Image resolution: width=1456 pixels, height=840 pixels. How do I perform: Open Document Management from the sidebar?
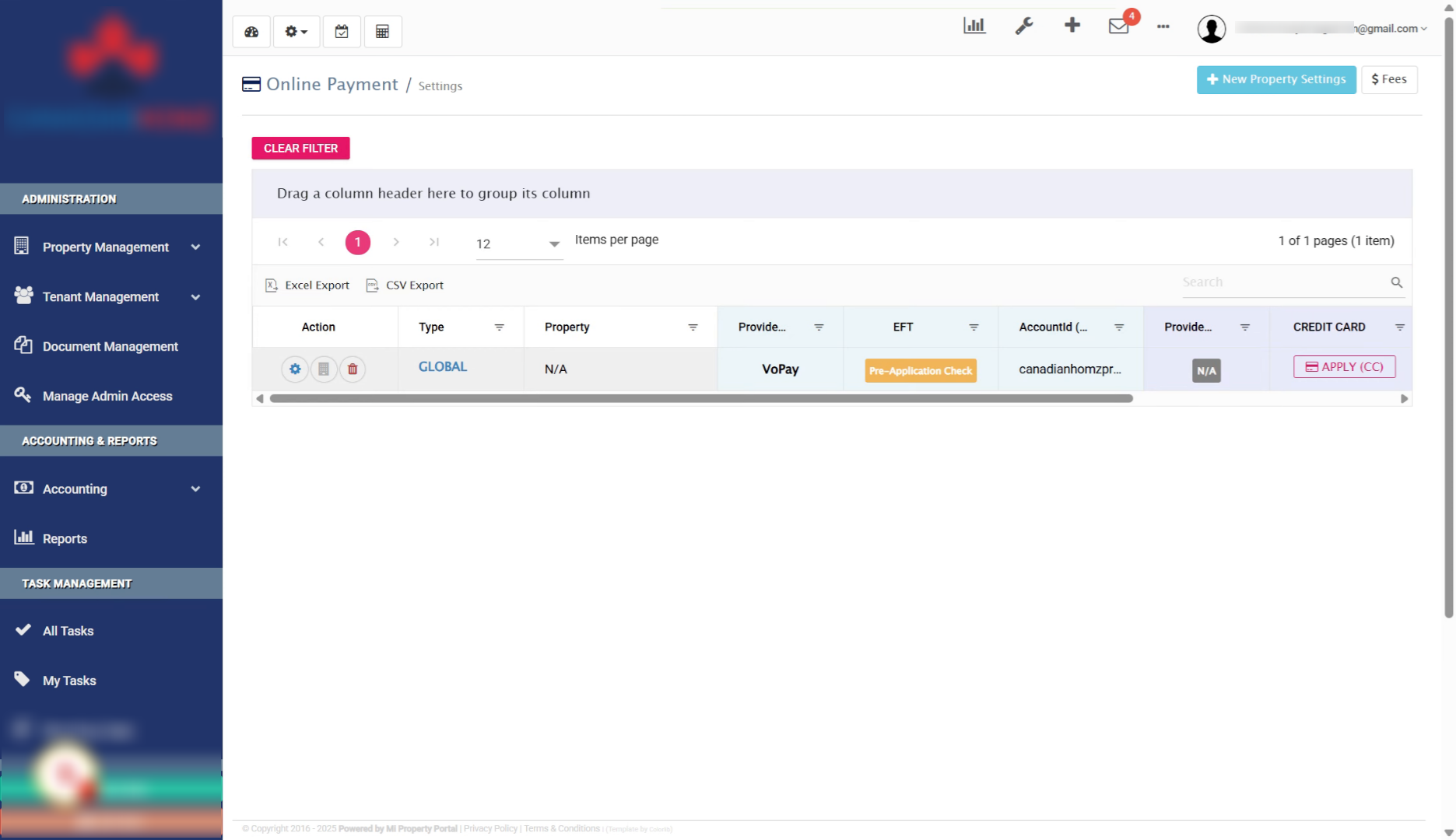(111, 346)
